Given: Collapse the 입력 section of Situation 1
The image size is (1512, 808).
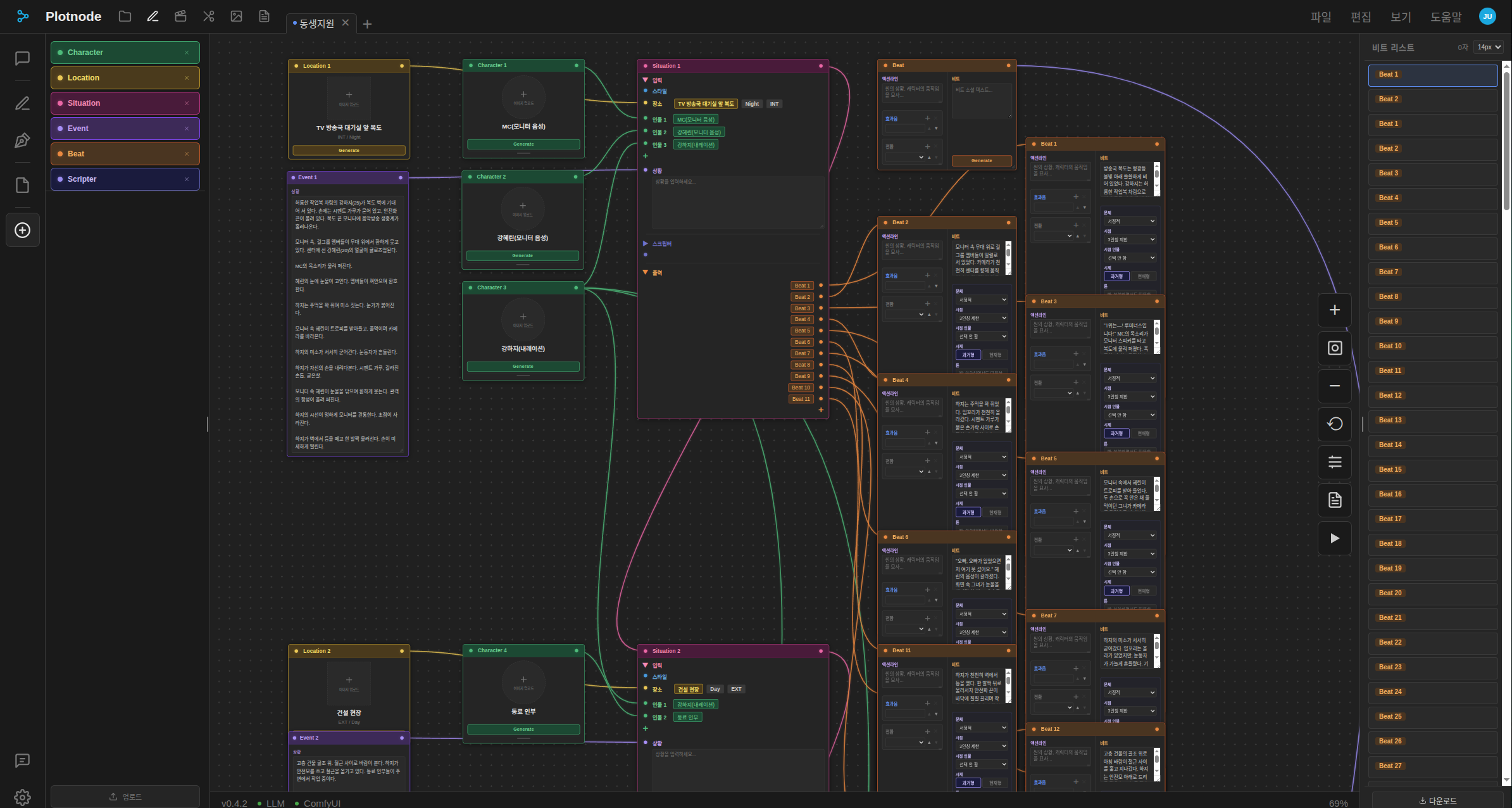Looking at the screenshot, I should point(645,80).
